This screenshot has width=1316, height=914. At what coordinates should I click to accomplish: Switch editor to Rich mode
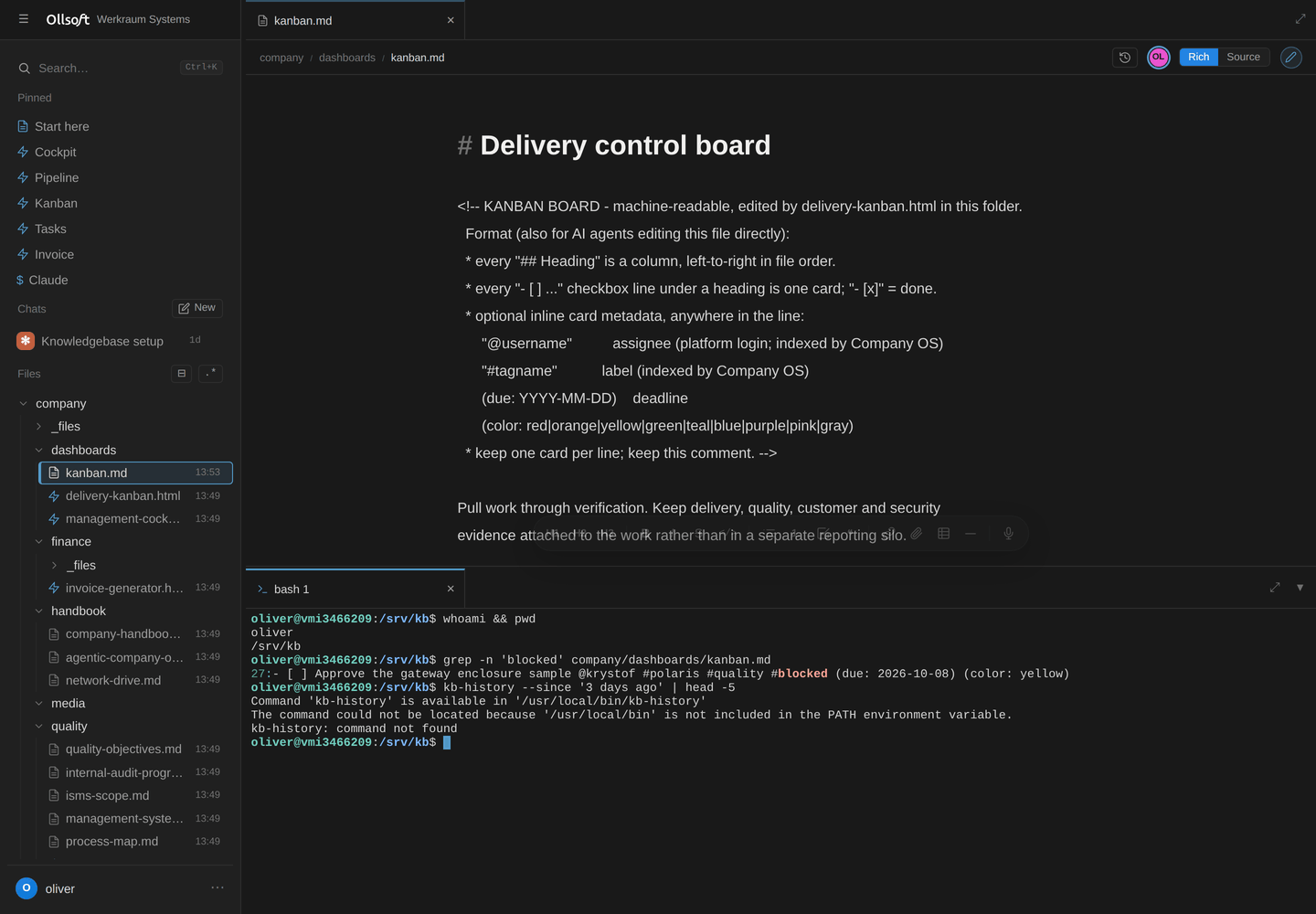pyautogui.click(x=1198, y=57)
